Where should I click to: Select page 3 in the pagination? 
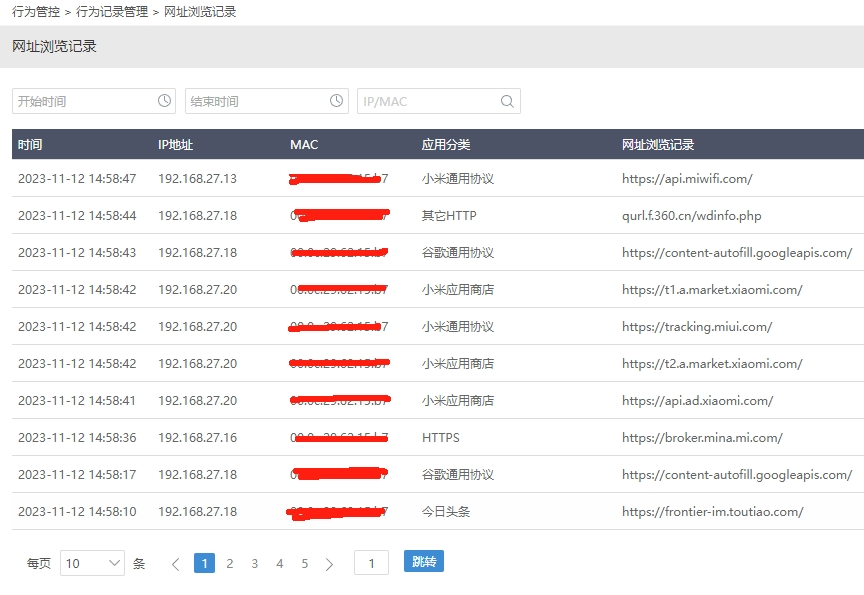pyautogui.click(x=255, y=563)
